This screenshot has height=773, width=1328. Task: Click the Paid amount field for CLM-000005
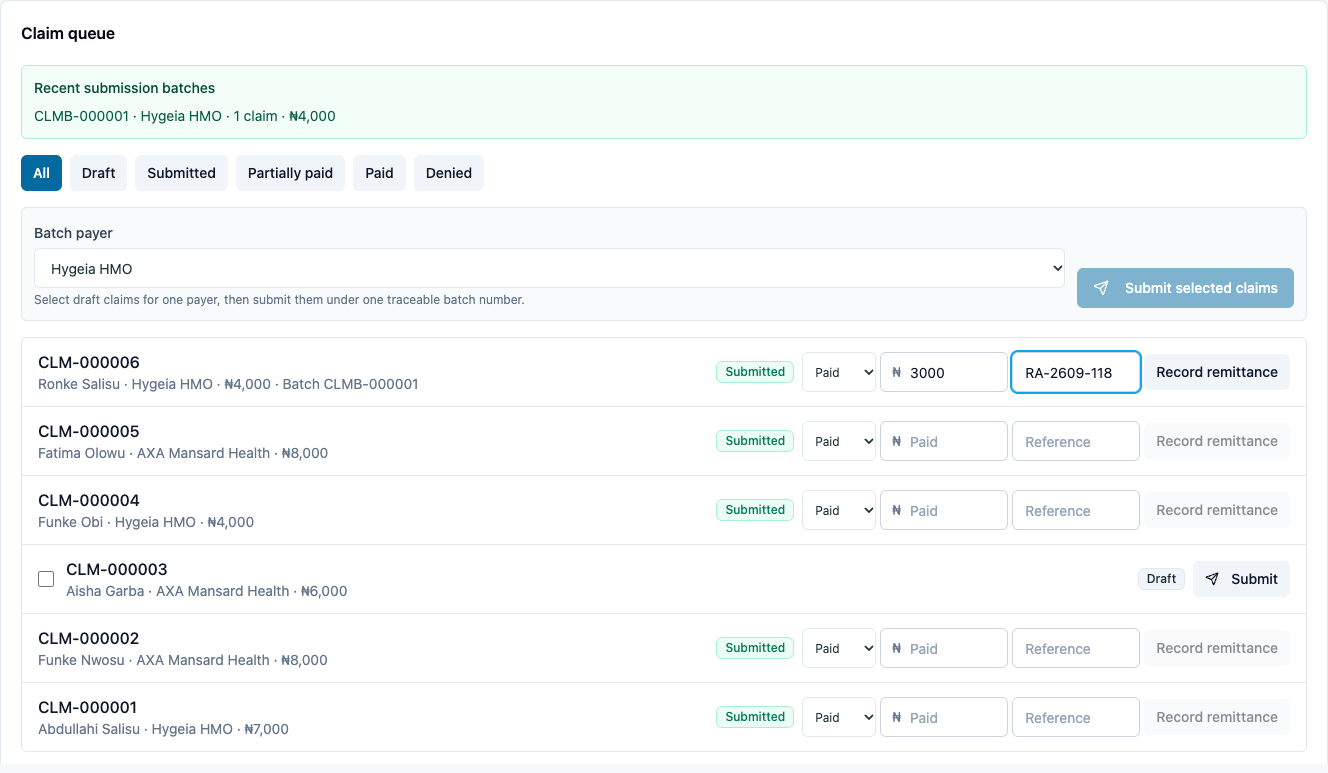pos(944,441)
